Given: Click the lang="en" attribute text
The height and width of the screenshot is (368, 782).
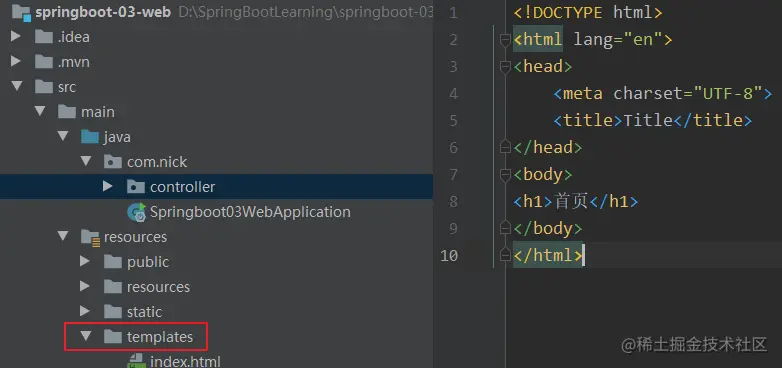Looking at the screenshot, I should (x=617, y=39).
